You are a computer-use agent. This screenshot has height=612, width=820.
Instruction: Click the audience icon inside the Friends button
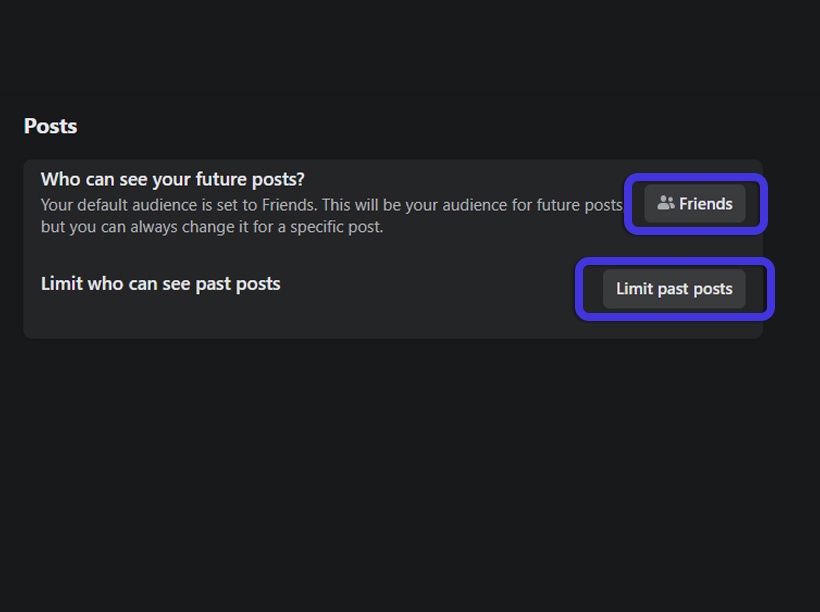pos(666,203)
